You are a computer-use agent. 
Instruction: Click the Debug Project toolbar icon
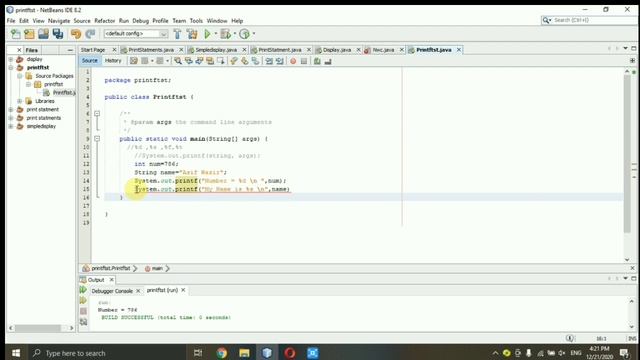225,34
